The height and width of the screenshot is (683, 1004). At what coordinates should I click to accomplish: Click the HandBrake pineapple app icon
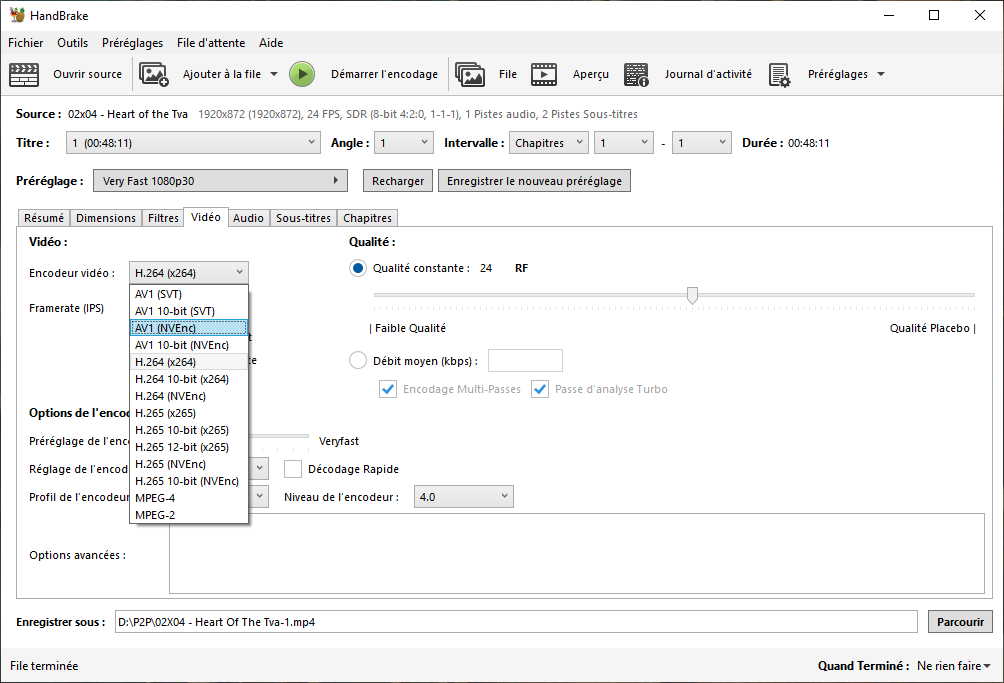point(14,14)
